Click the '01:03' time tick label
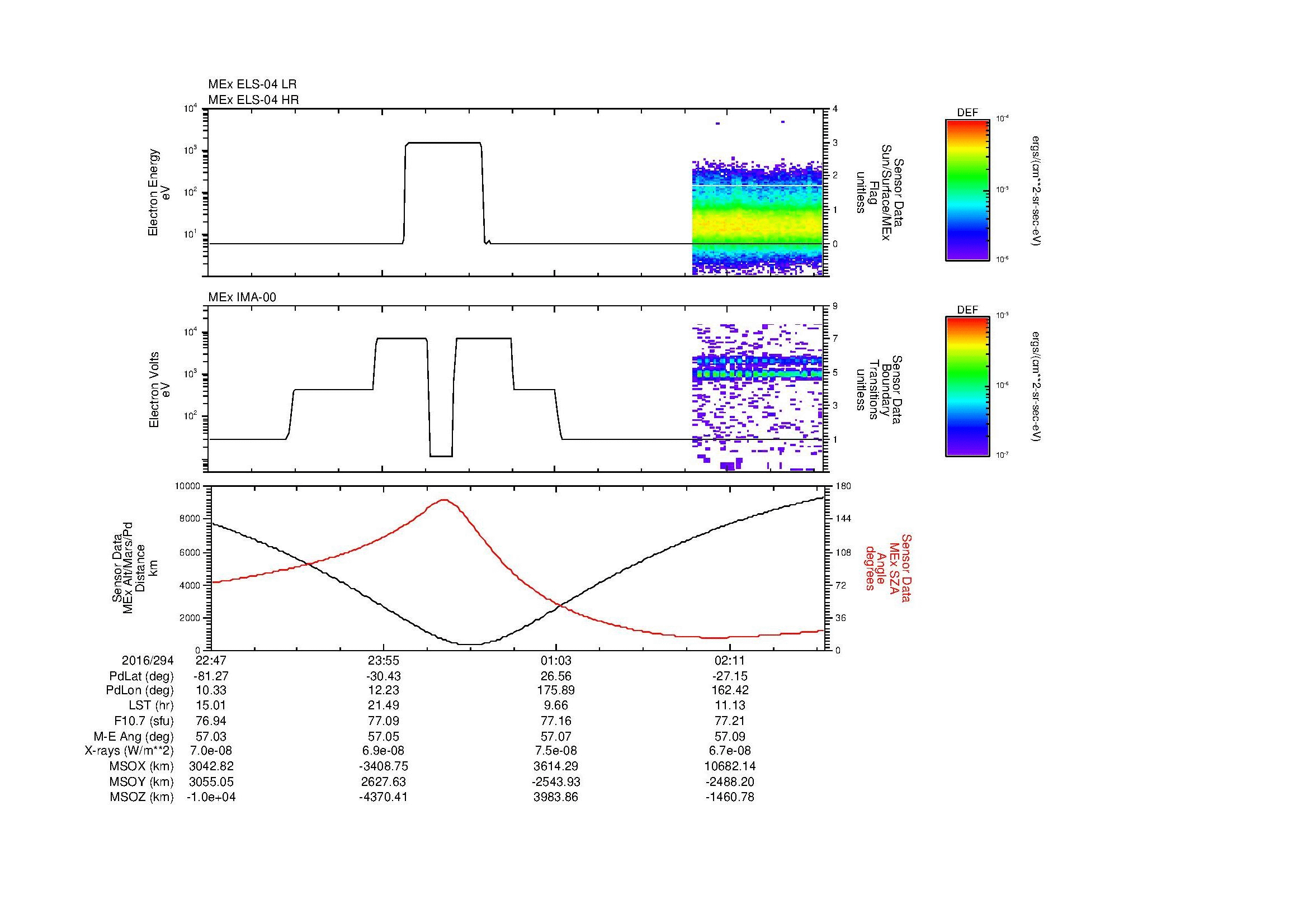This screenshot has height=924, width=1308. pos(556,660)
